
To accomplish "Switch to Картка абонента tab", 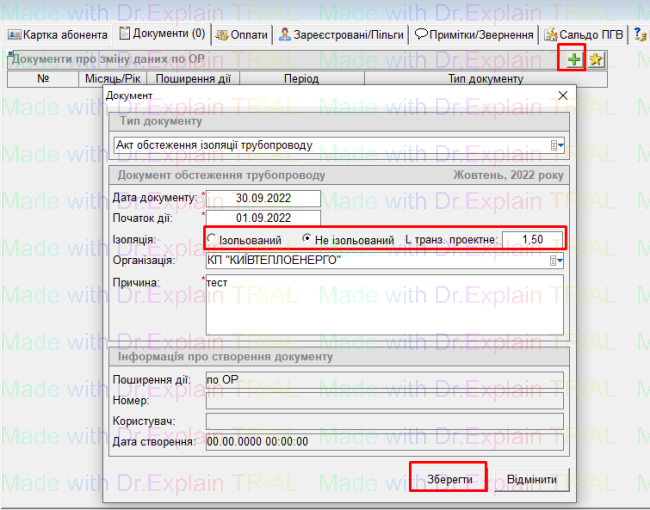I will pos(57,34).
